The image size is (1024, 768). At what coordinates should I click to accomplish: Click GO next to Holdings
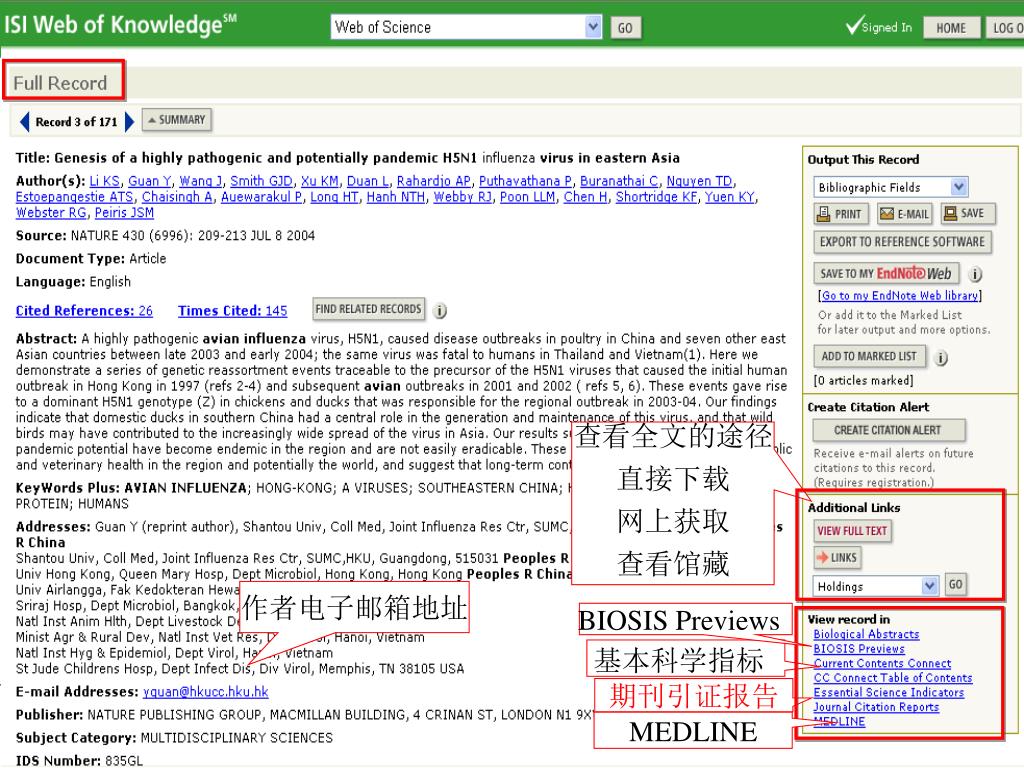(x=955, y=584)
